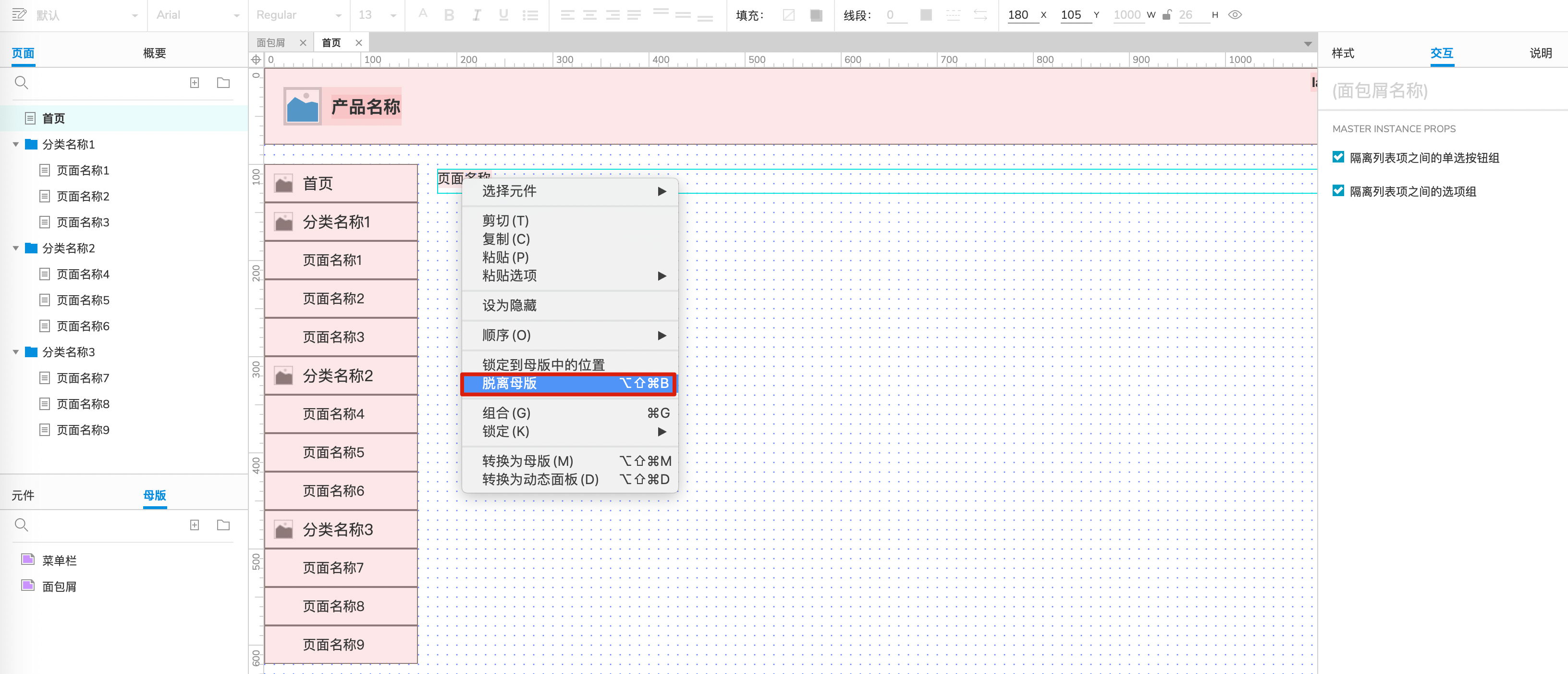
Task: Toggle bold text formatting
Action: click(449, 15)
